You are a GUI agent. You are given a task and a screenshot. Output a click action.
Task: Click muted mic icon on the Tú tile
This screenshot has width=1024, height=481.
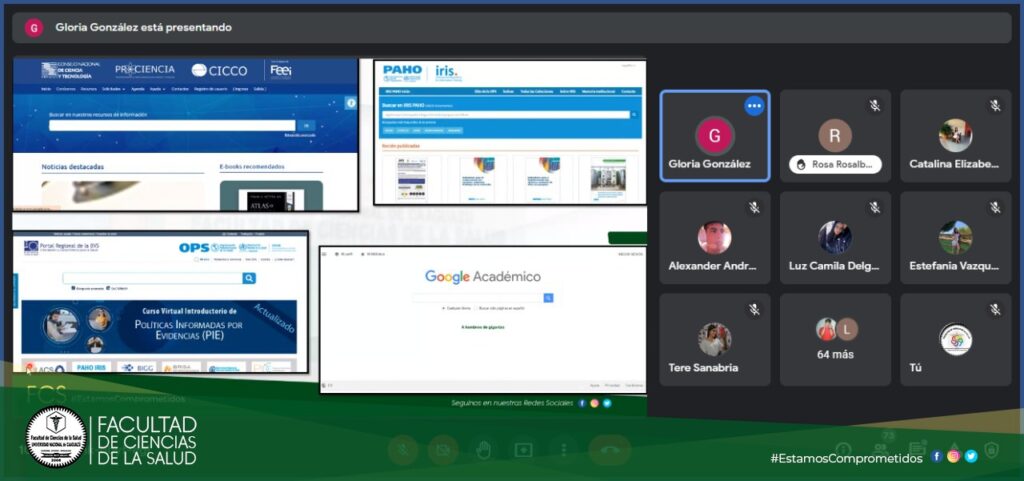pos(995,309)
